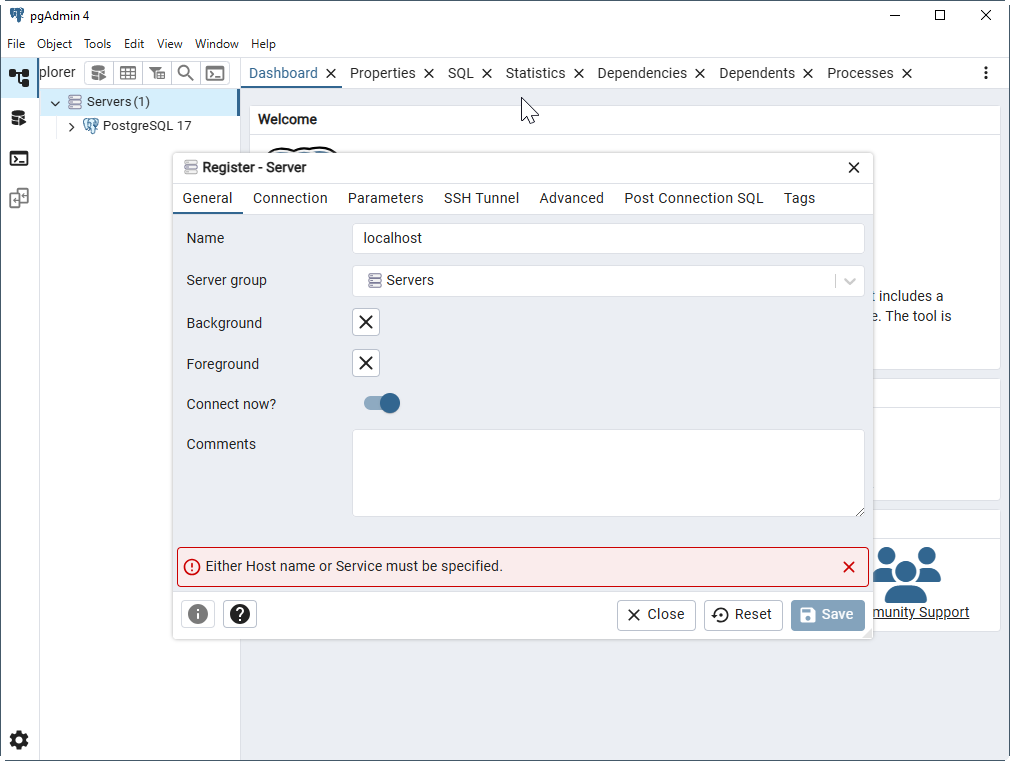Screen dimensions: 1010x761
Task: Close the Dependencies tab
Action: [x=700, y=73]
